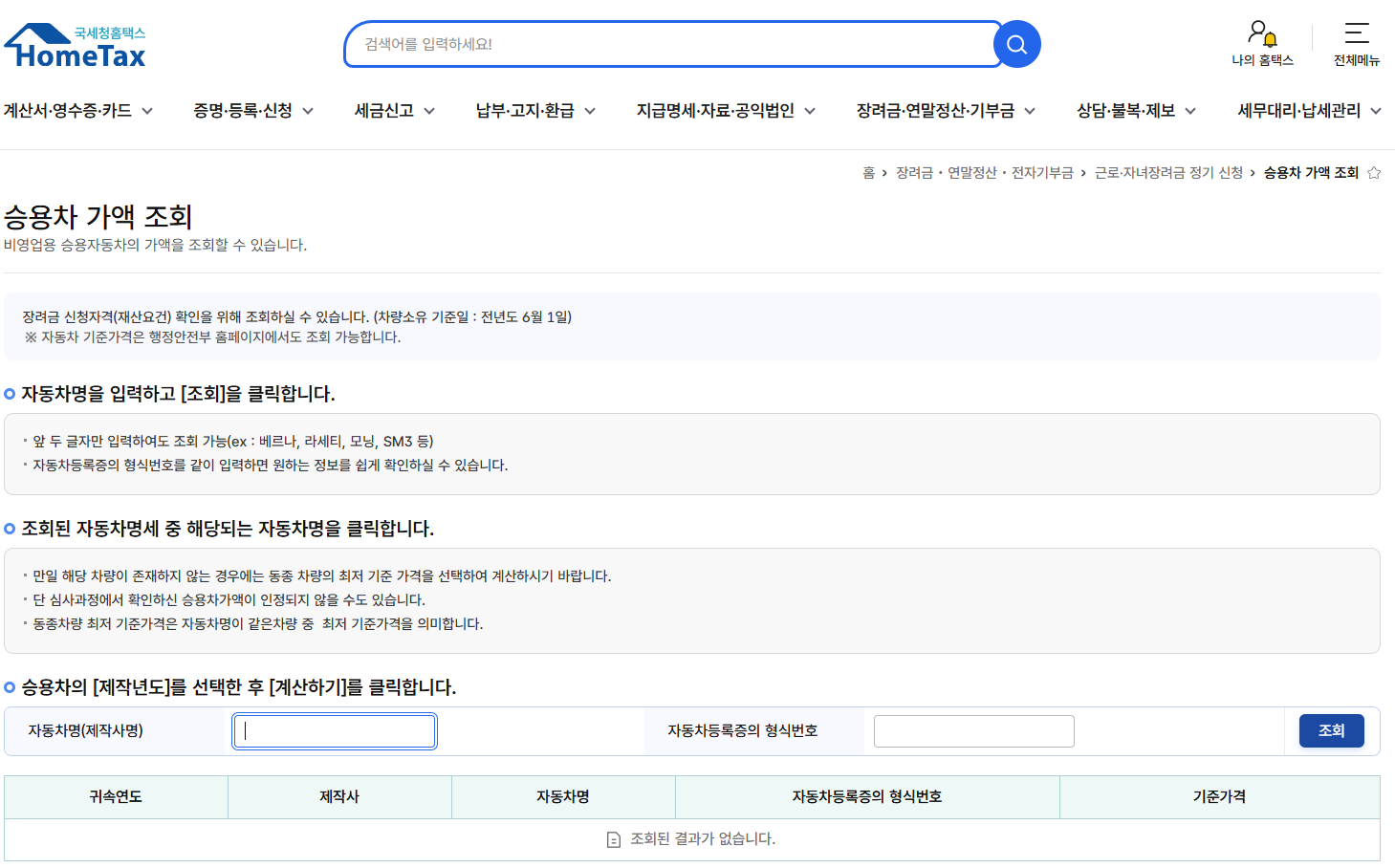Focus the 자동차명(제작사명) input field
The image size is (1395, 868).
[335, 731]
